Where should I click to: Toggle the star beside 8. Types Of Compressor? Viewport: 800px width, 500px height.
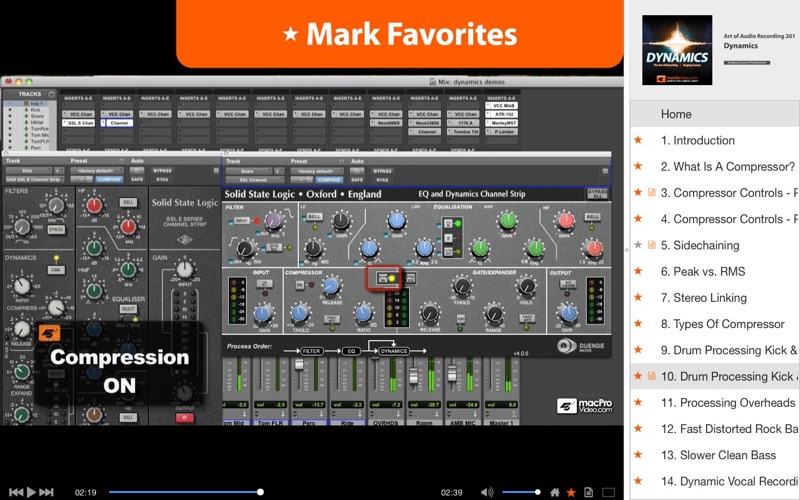[x=638, y=323]
